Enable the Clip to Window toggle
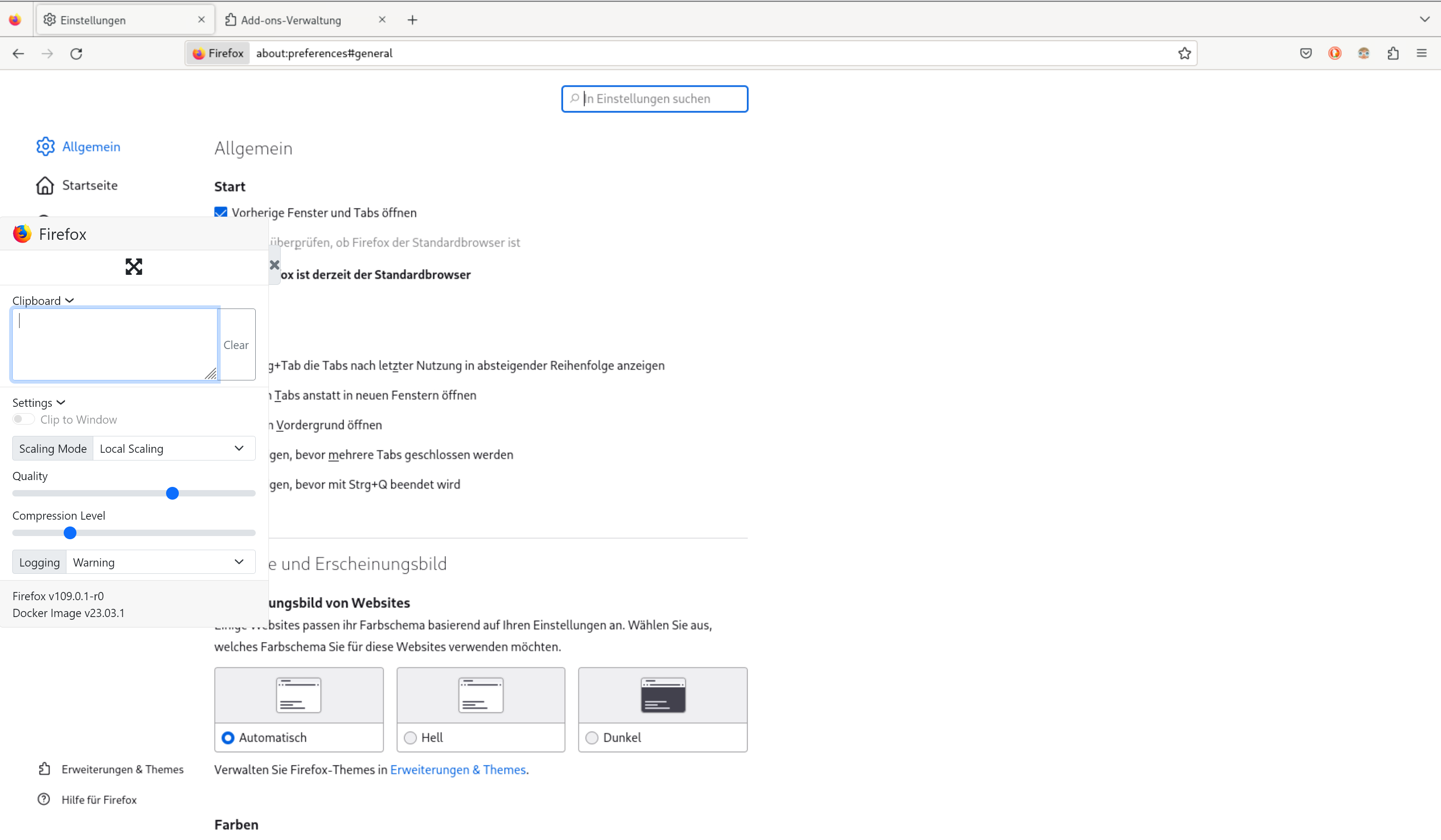The width and height of the screenshot is (1441, 840). point(23,419)
